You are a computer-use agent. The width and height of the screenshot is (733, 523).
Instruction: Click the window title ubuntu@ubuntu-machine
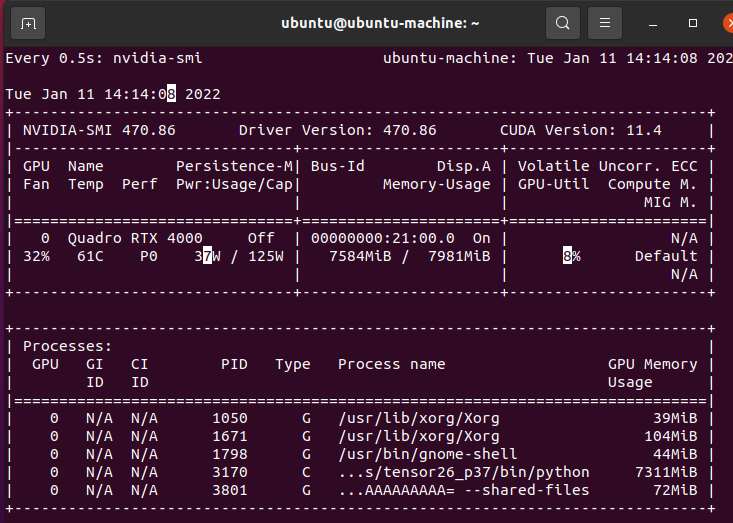click(x=380, y=23)
